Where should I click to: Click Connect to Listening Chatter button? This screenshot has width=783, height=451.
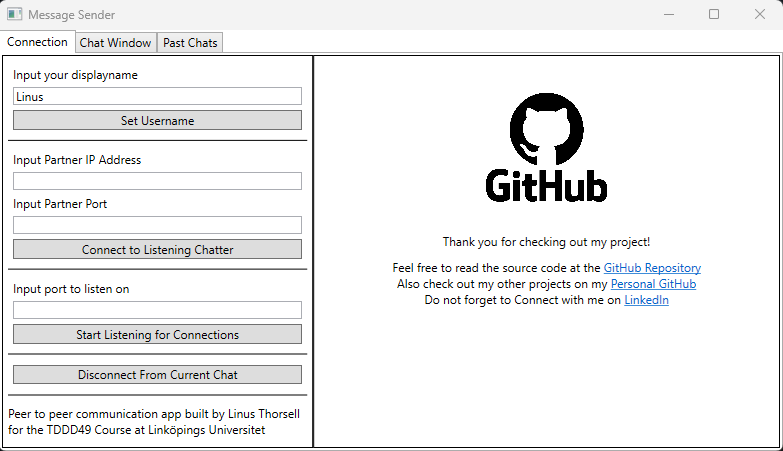[157, 249]
